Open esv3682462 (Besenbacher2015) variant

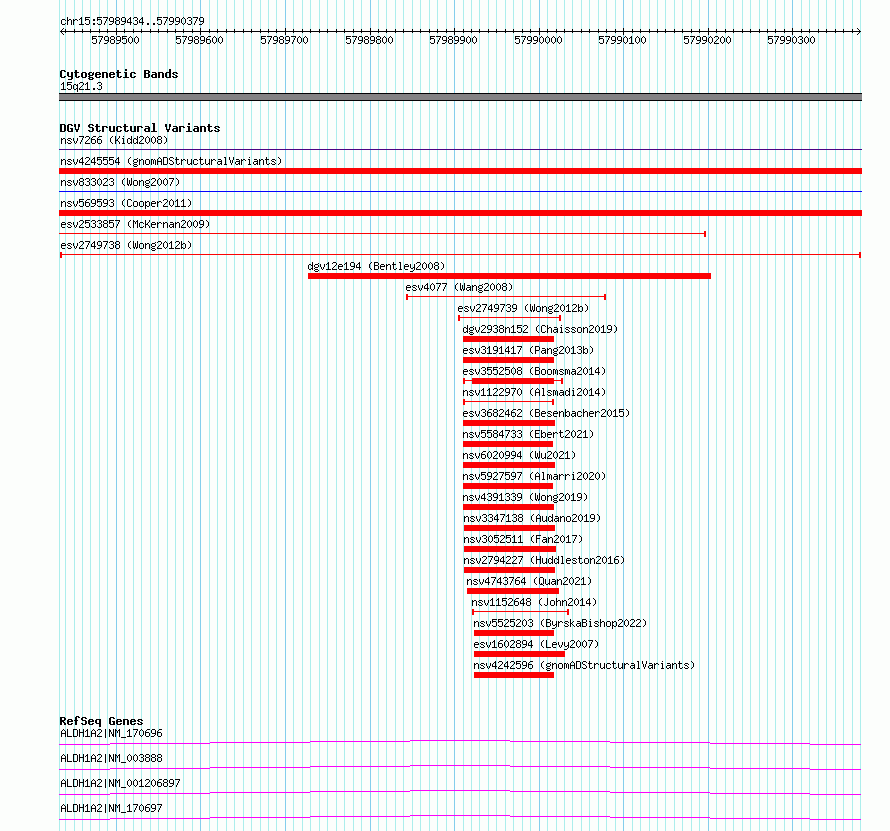(x=546, y=413)
